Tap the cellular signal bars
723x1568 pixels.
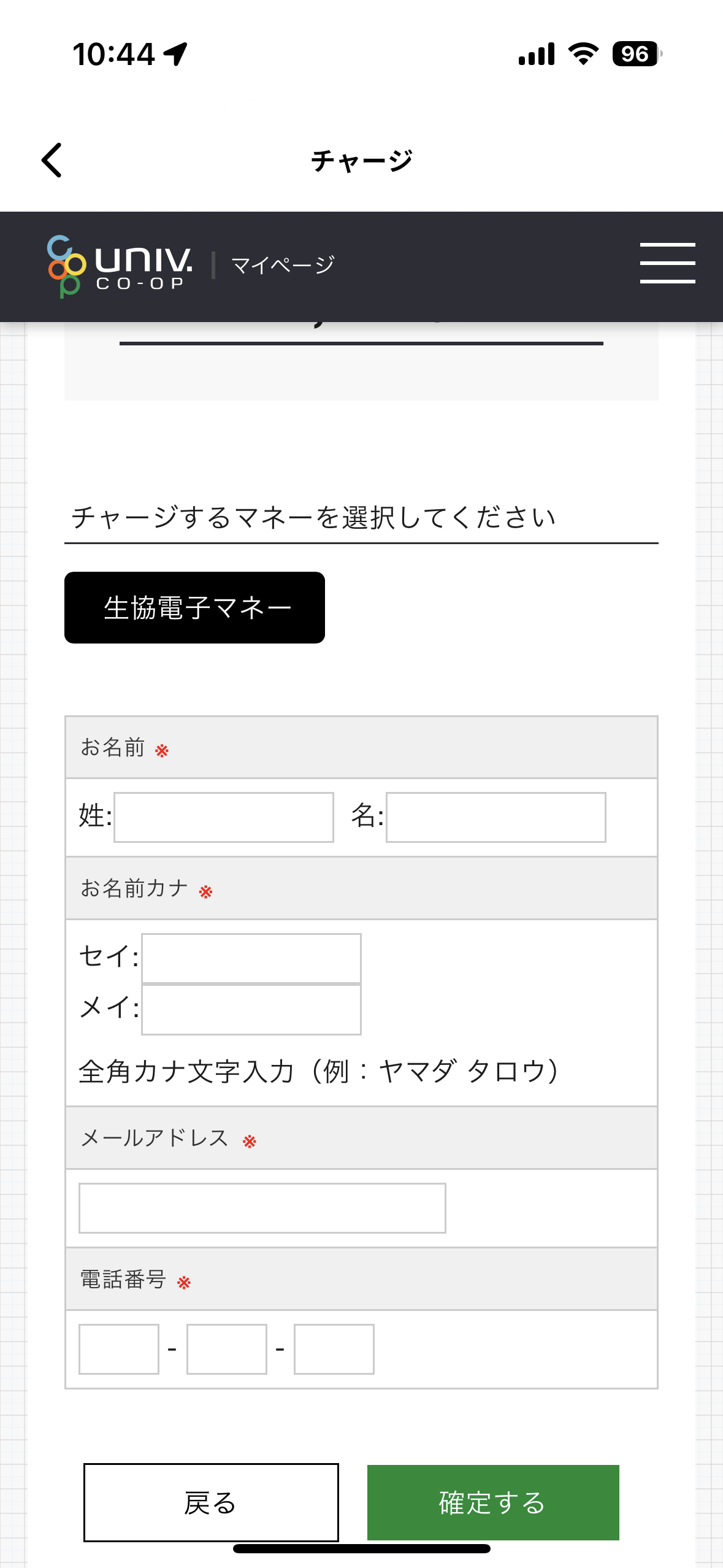click(537, 54)
